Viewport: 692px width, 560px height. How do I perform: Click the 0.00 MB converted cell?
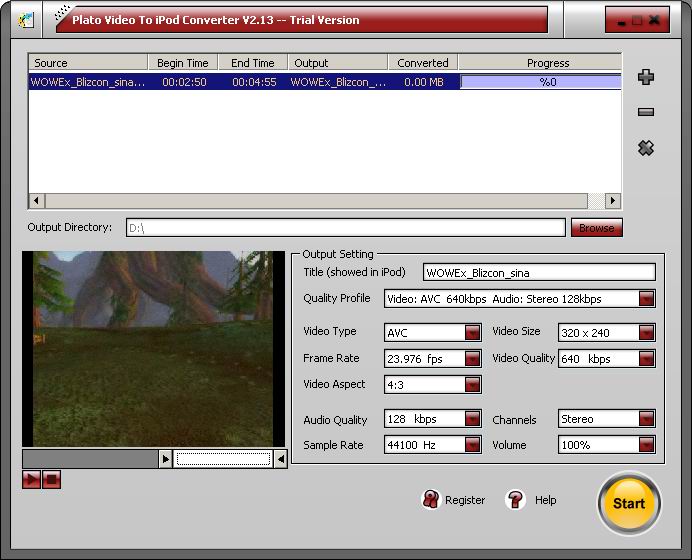(x=424, y=82)
